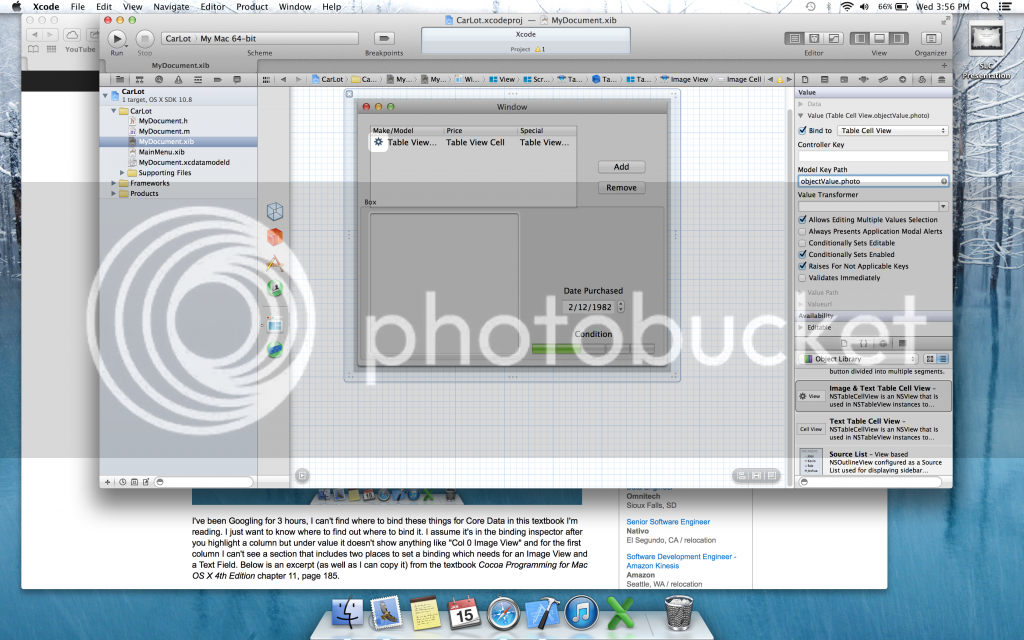Image resolution: width=1024 pixels, height=640 pixels.
Task: Open the Window menu
Action: tap(295, 7)
